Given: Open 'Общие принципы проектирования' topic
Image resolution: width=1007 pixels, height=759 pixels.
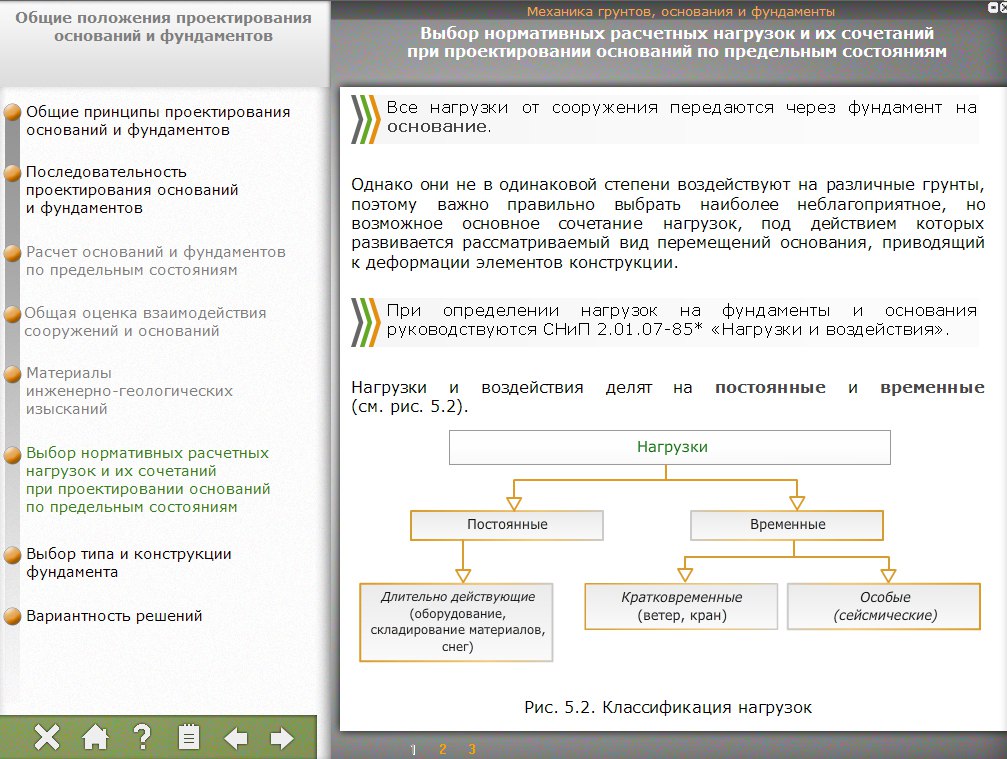Looking at the screenshot, I should 157,121.
